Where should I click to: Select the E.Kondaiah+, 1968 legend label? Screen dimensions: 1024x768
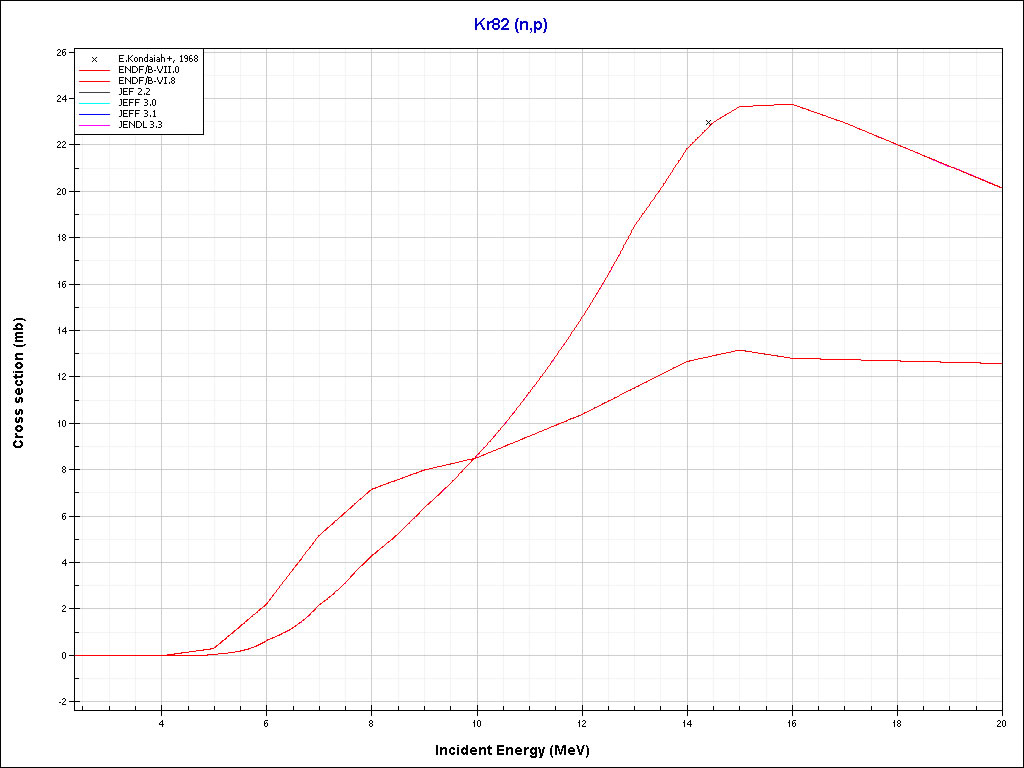pos(158,59)
